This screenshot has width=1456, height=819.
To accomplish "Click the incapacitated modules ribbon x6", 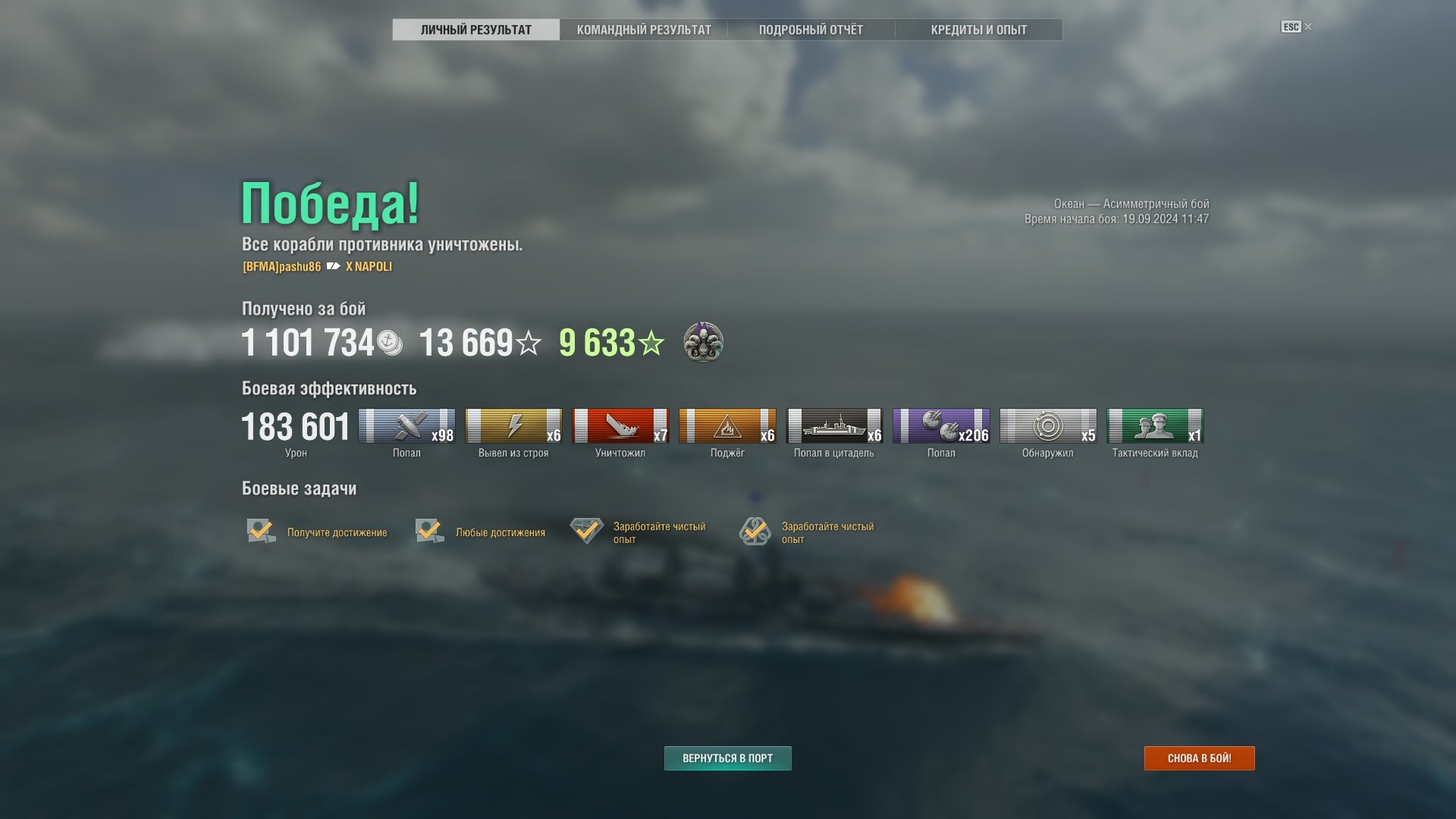I will [x=513, y=425].
